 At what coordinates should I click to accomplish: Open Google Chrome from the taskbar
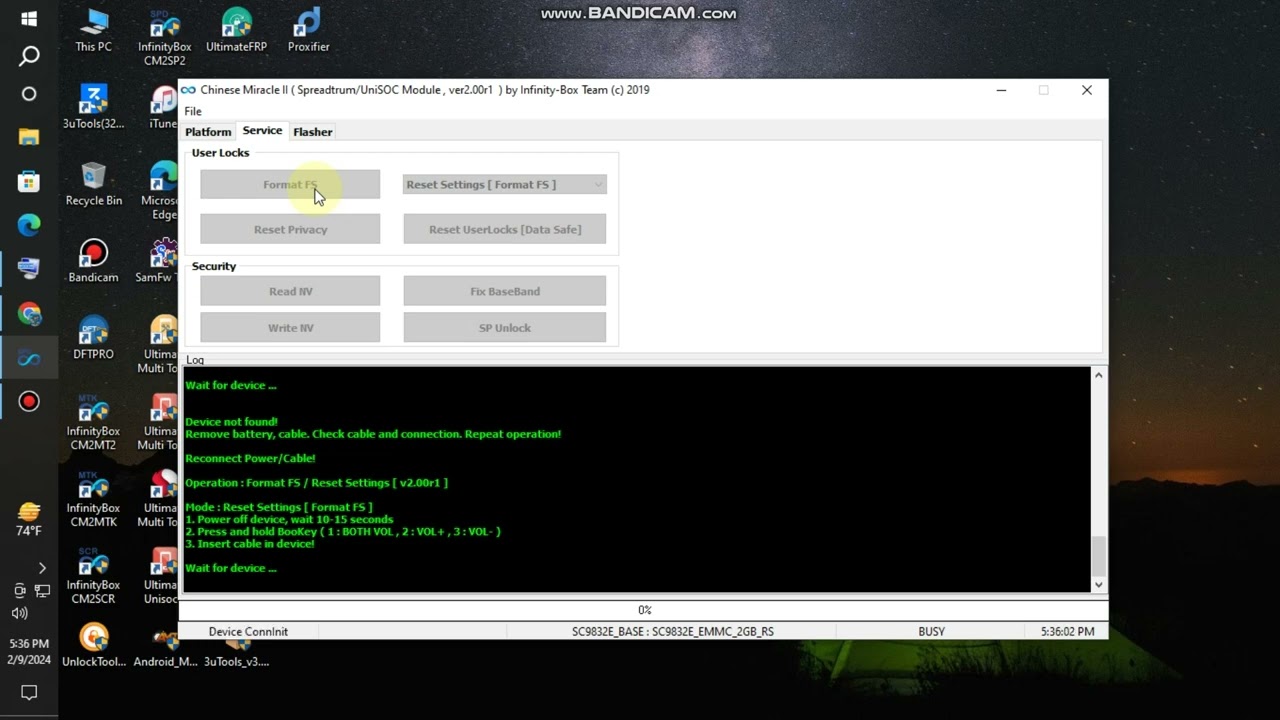(28, 312)
